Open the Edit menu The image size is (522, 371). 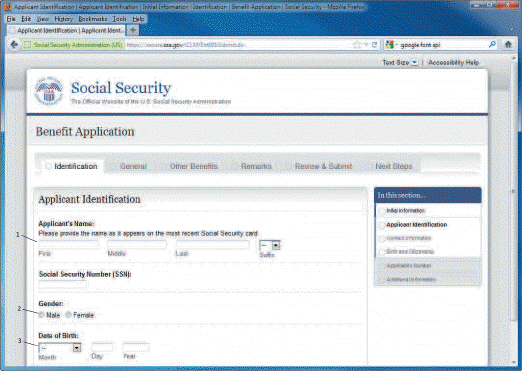pos(26,19)
